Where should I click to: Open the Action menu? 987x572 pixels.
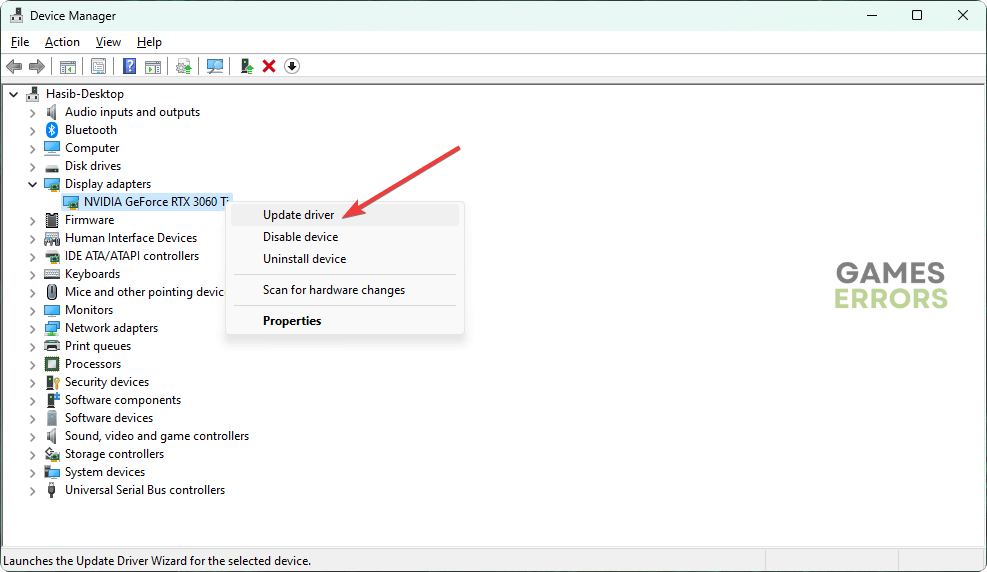62,42
